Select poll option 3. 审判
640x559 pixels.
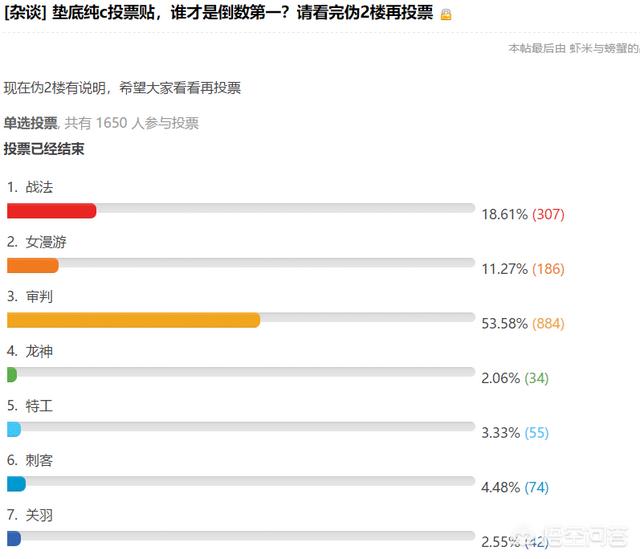pos(30,296)
